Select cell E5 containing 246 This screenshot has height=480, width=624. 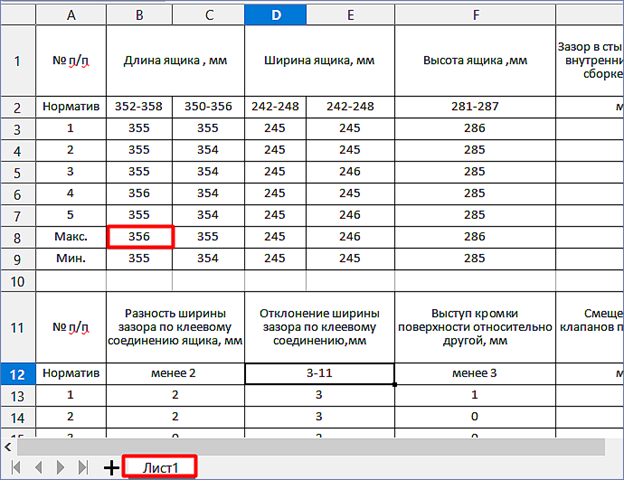350,172
